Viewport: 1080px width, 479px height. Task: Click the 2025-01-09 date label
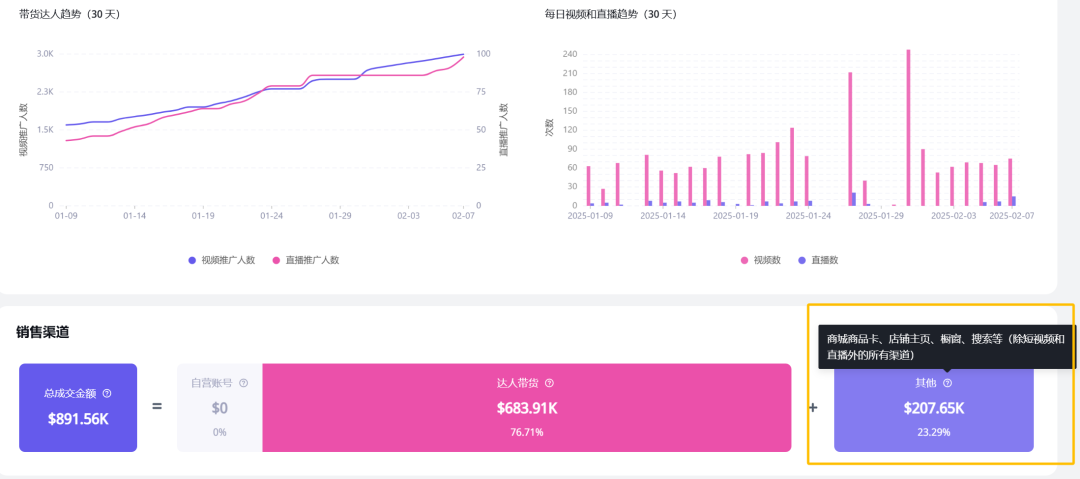tap(591, 216)
